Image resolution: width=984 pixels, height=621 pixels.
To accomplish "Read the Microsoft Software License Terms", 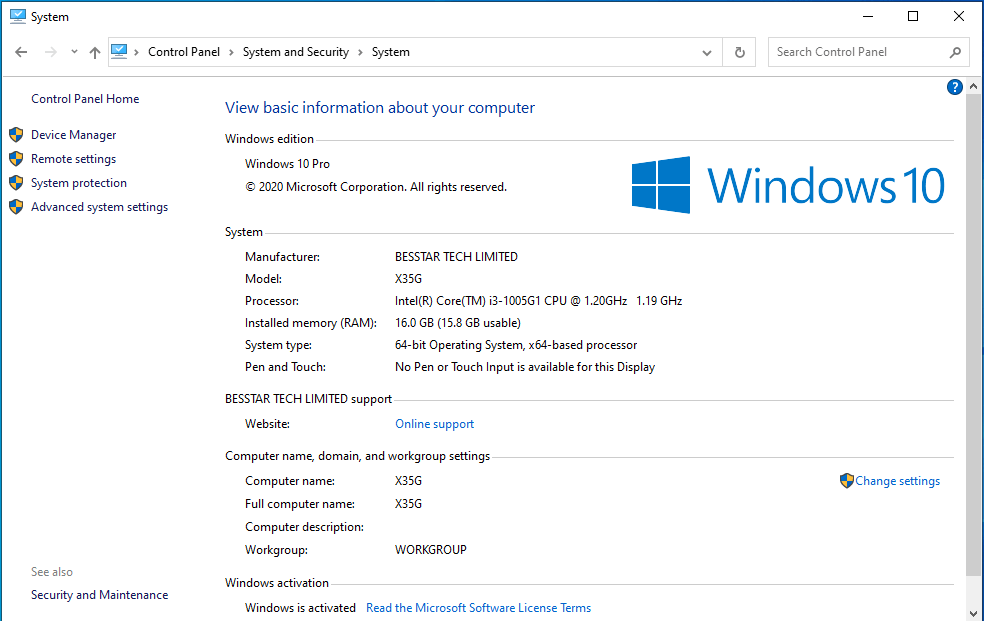I will click(x=478, y=608).
